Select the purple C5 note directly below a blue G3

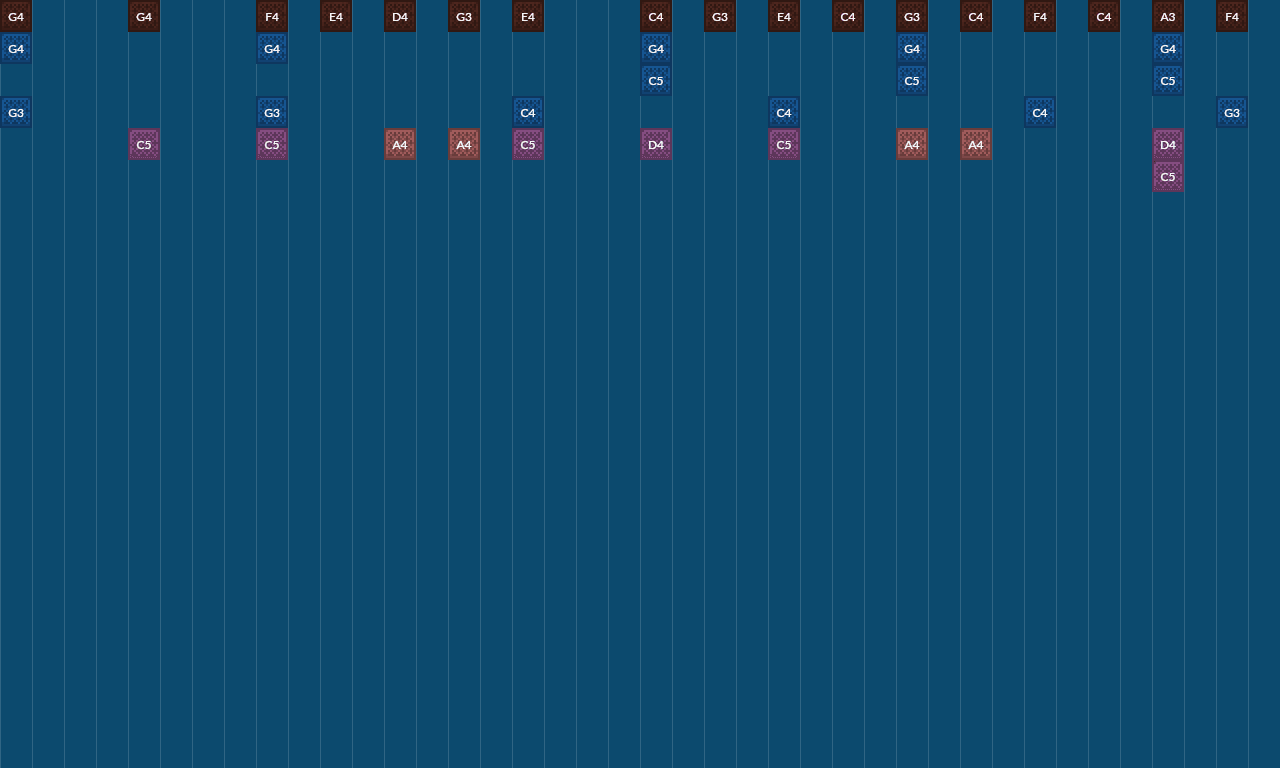point(272,144)
